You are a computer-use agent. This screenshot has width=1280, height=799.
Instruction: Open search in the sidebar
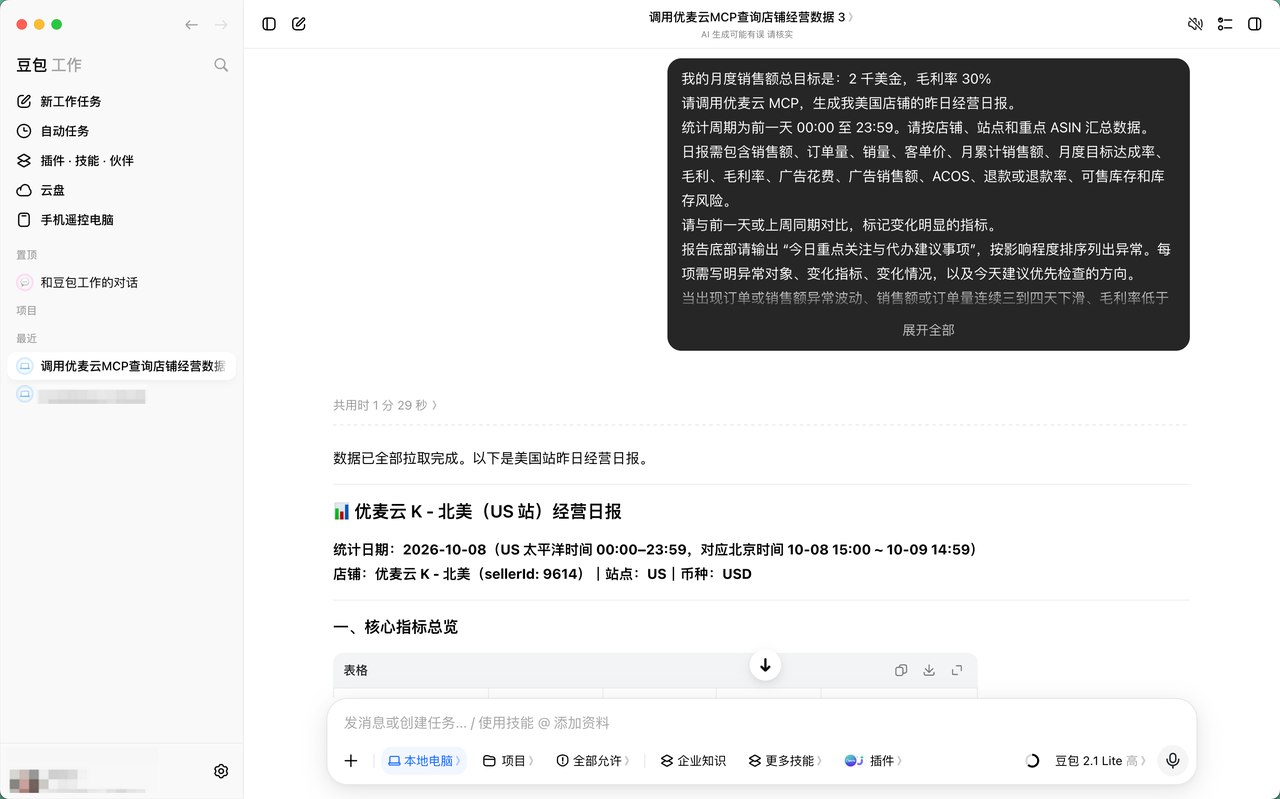click(221, 65)
